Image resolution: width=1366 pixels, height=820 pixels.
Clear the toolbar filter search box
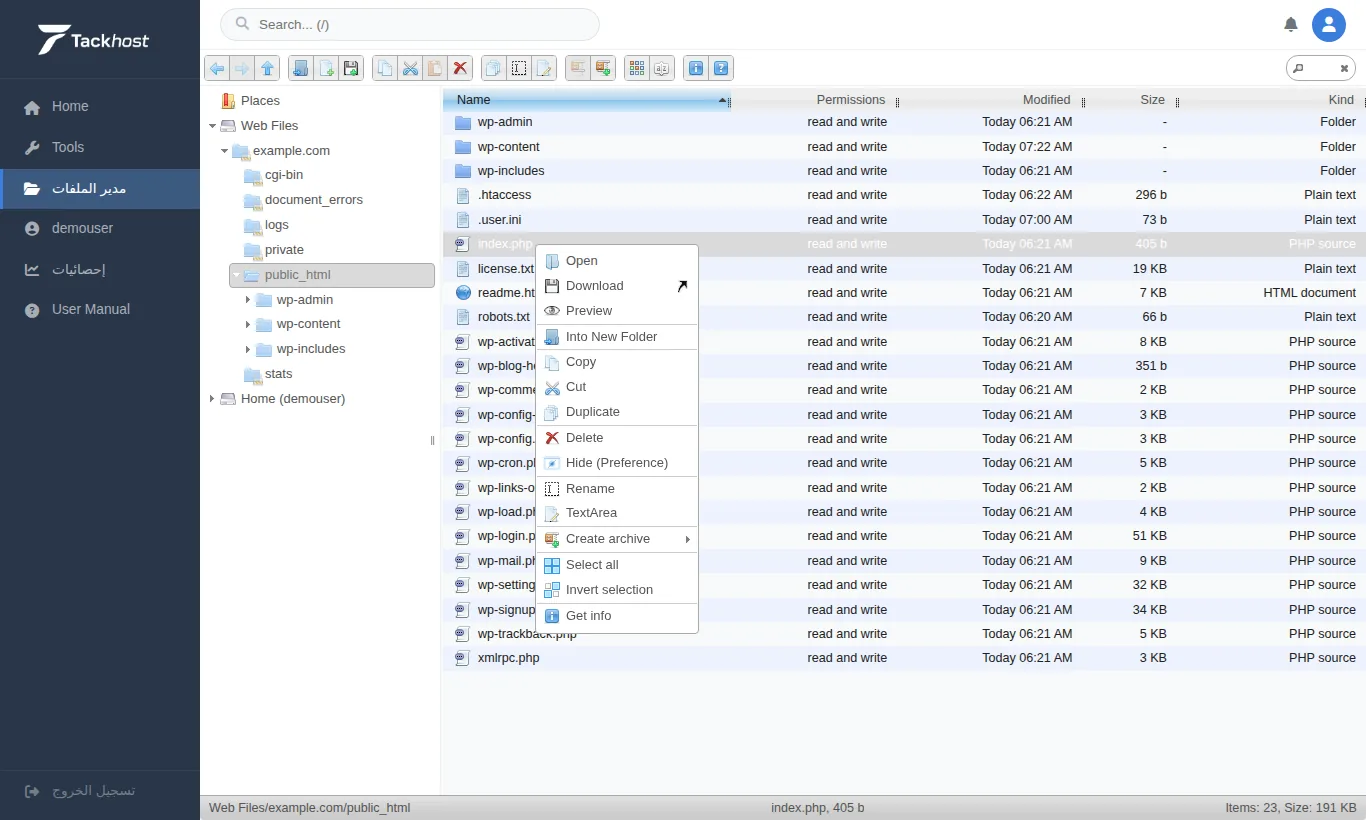[1344, 68]
